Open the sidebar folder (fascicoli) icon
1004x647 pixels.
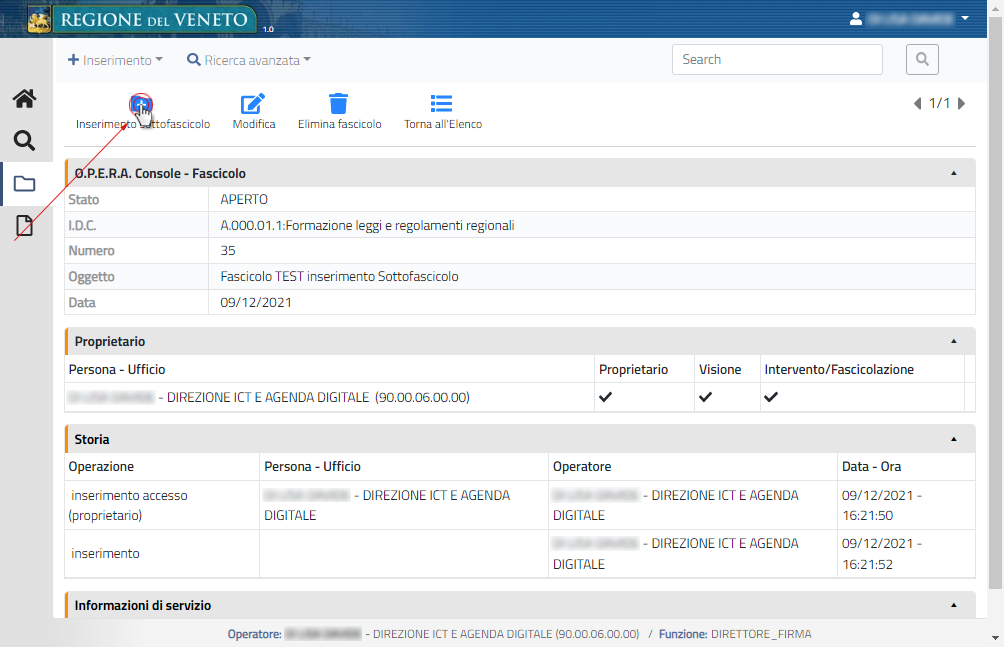point(24,184)
